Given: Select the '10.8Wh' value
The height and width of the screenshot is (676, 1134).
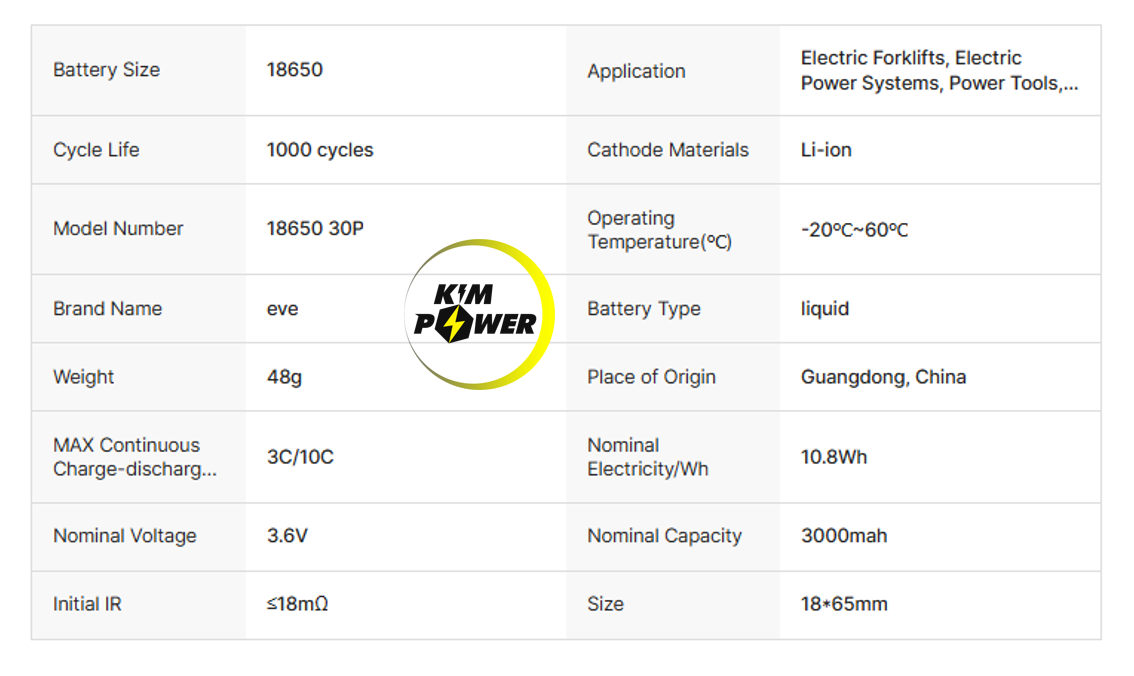Looking at the screenshot, I should (x=833, y=457).
